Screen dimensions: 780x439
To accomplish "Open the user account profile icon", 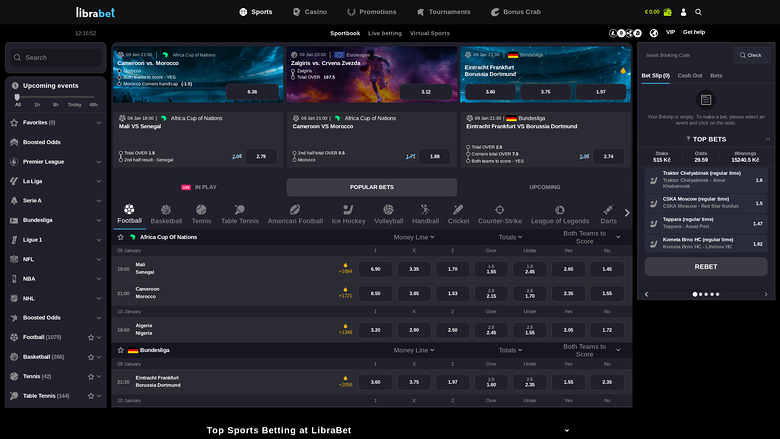I will point(683,12).
